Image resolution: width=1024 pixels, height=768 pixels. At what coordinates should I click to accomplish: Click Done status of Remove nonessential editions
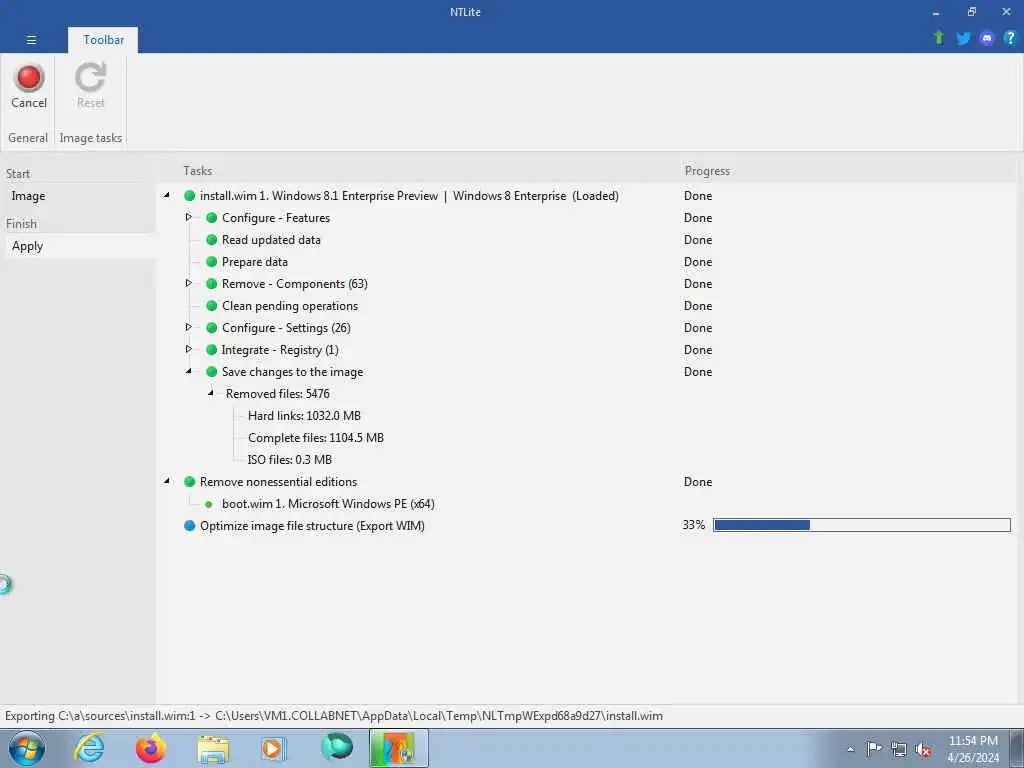697,481
